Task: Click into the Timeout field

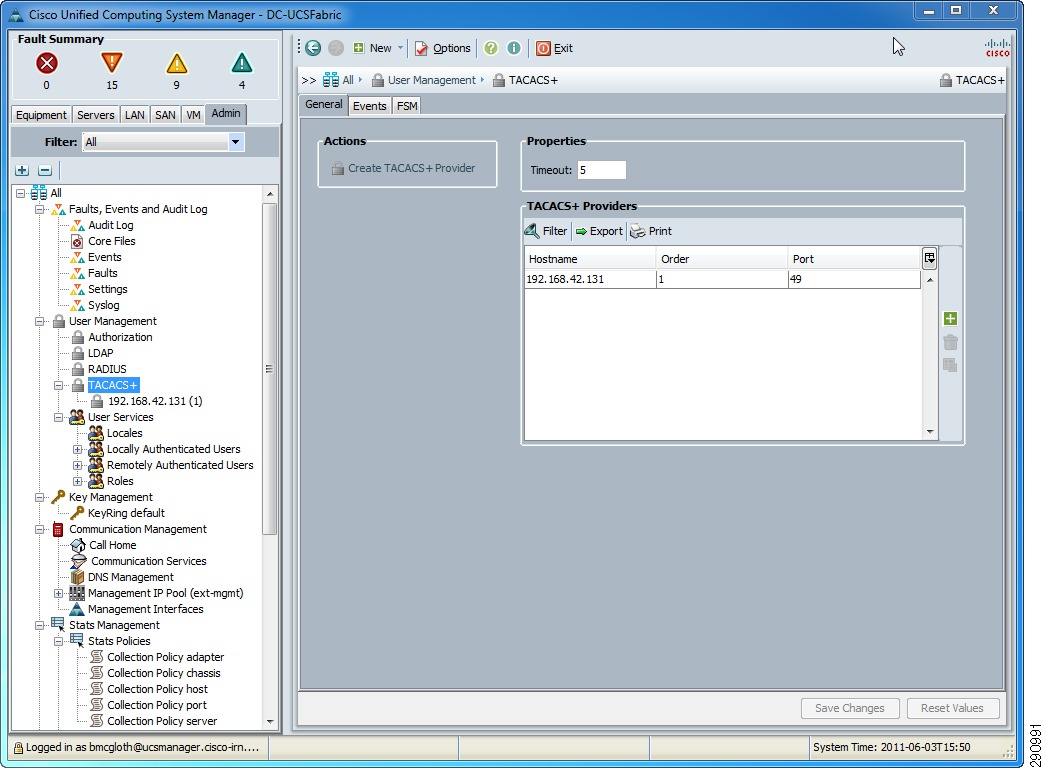Action: [601, 170]
